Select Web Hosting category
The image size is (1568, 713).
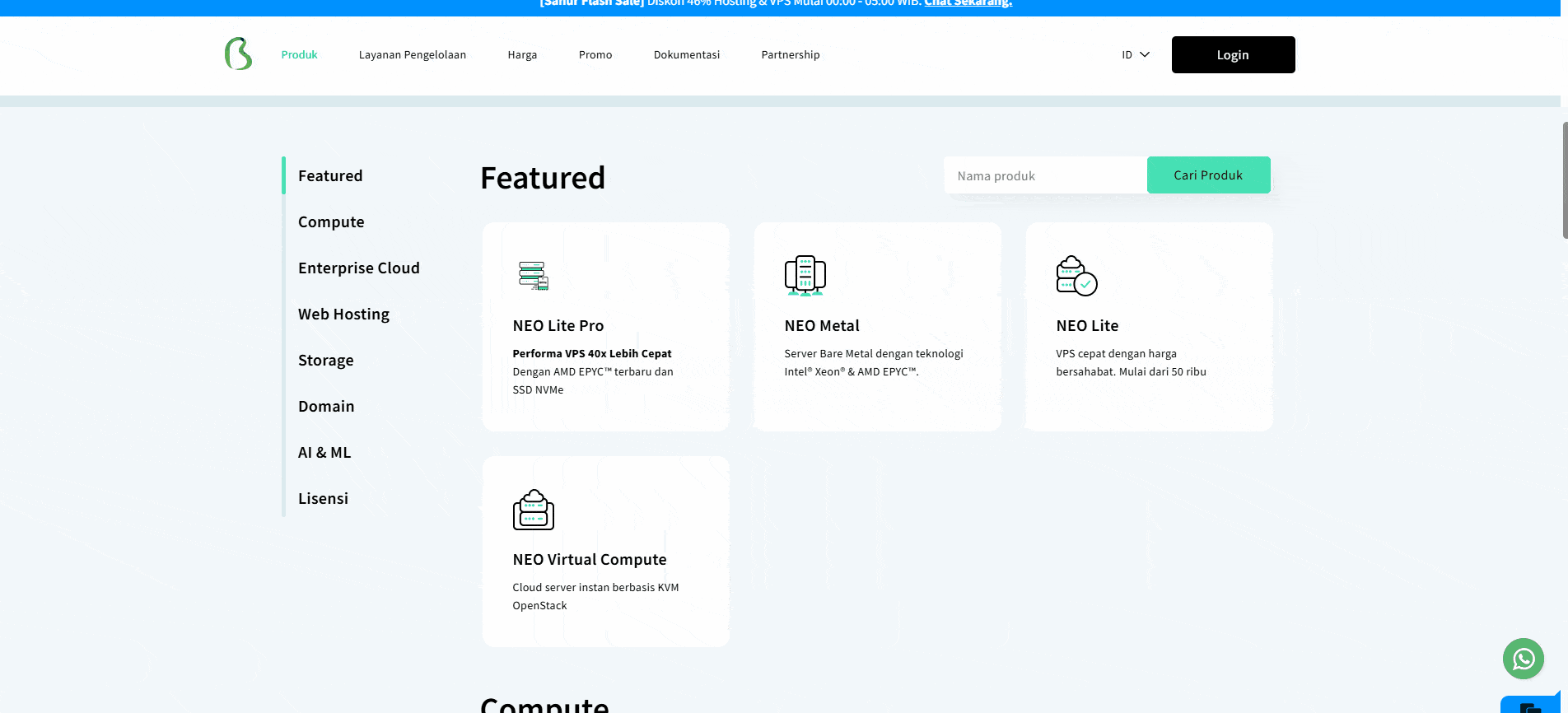[x=343, y=315]
